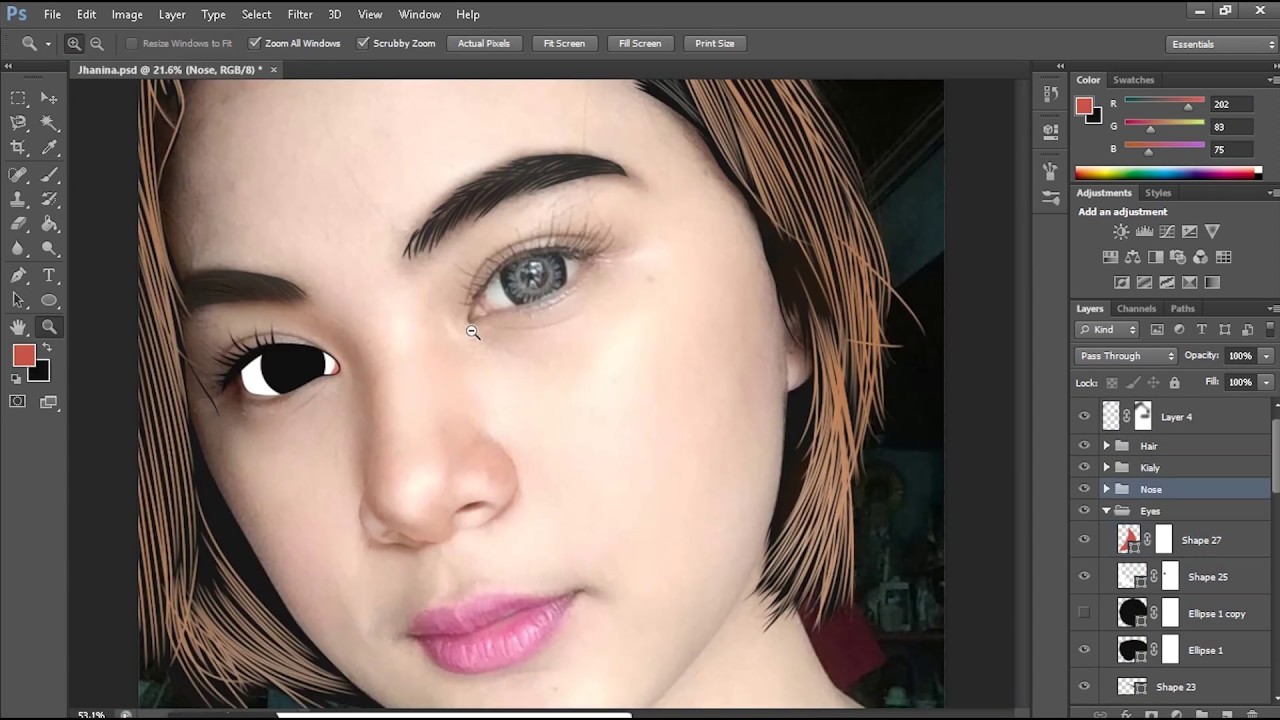Select the Paint Bucket tool
Image resolution: width=1280 pixels, height=720 pixels.
click(x=49, y=224)
